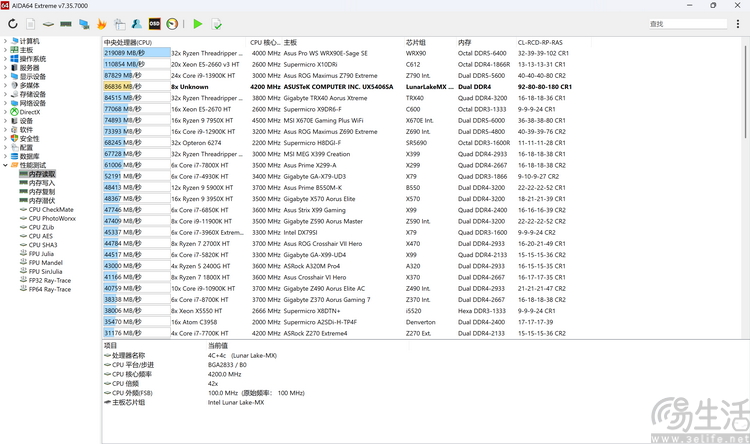Expand the 显示设备 tree node
Image resolution: width=750 pixels, height=444 pixels.
[5, 77]
